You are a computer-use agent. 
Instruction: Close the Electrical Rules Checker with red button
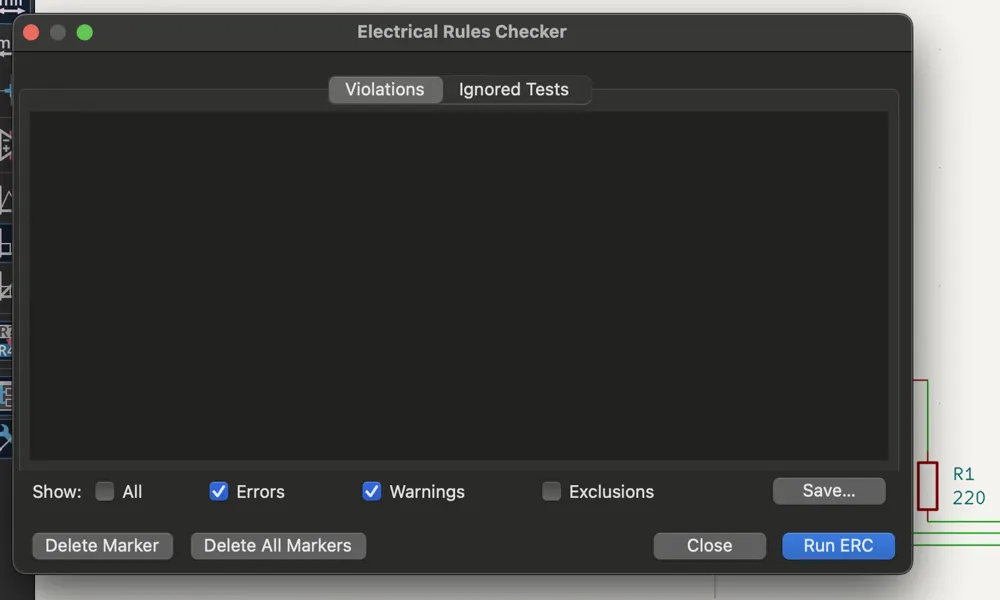(x=31, y=32)
